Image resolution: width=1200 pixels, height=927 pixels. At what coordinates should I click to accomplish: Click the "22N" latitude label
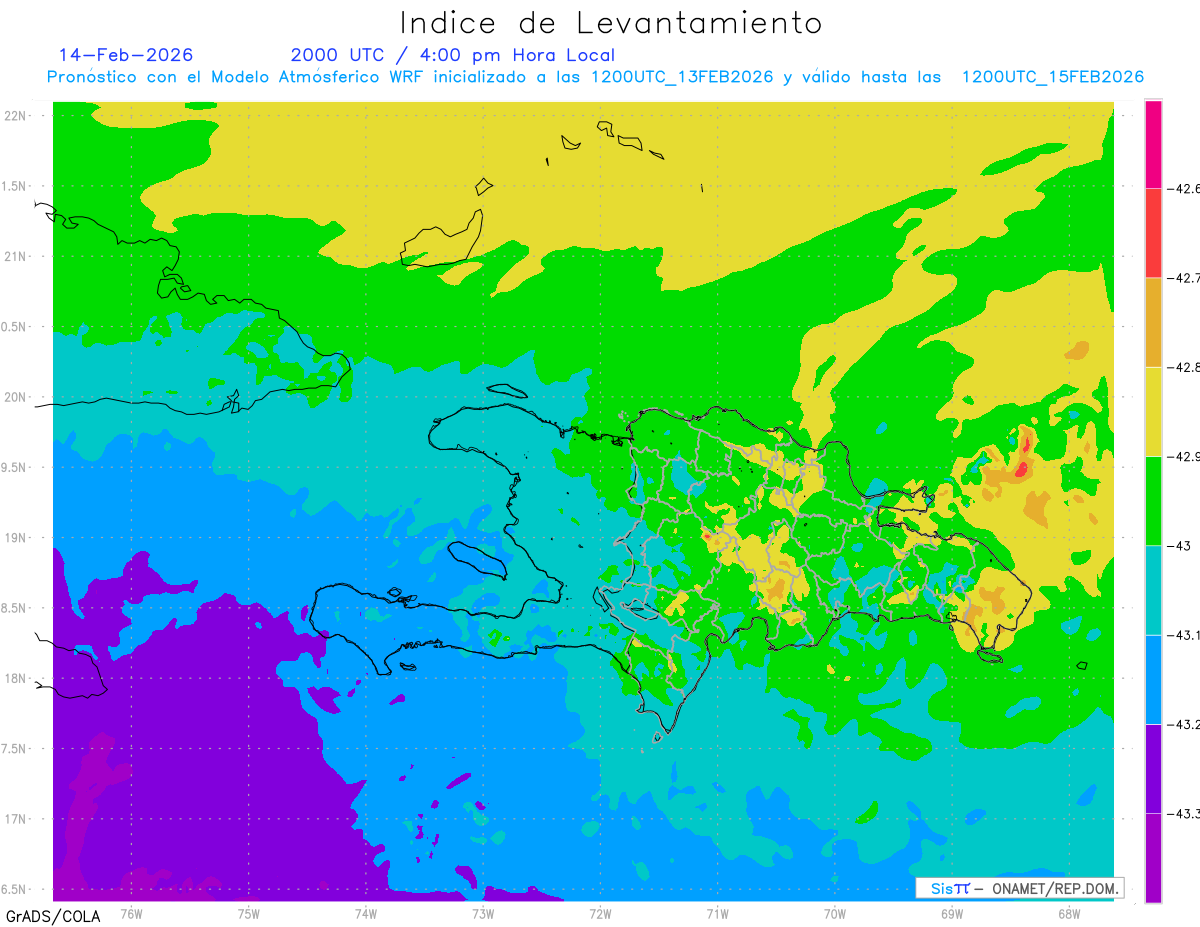click(x=17, y=115)
